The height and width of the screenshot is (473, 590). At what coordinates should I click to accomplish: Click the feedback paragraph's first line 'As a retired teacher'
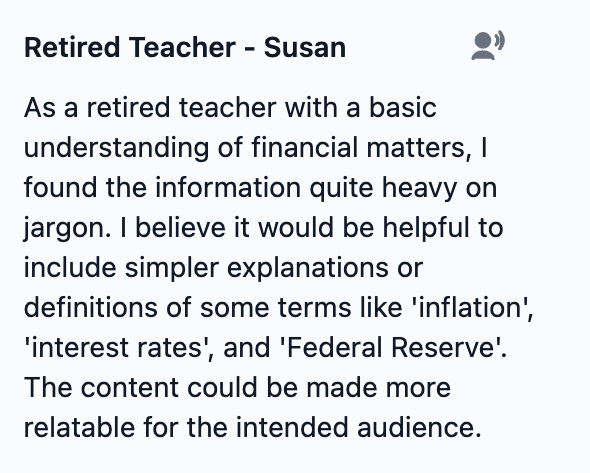click(150, 108)
